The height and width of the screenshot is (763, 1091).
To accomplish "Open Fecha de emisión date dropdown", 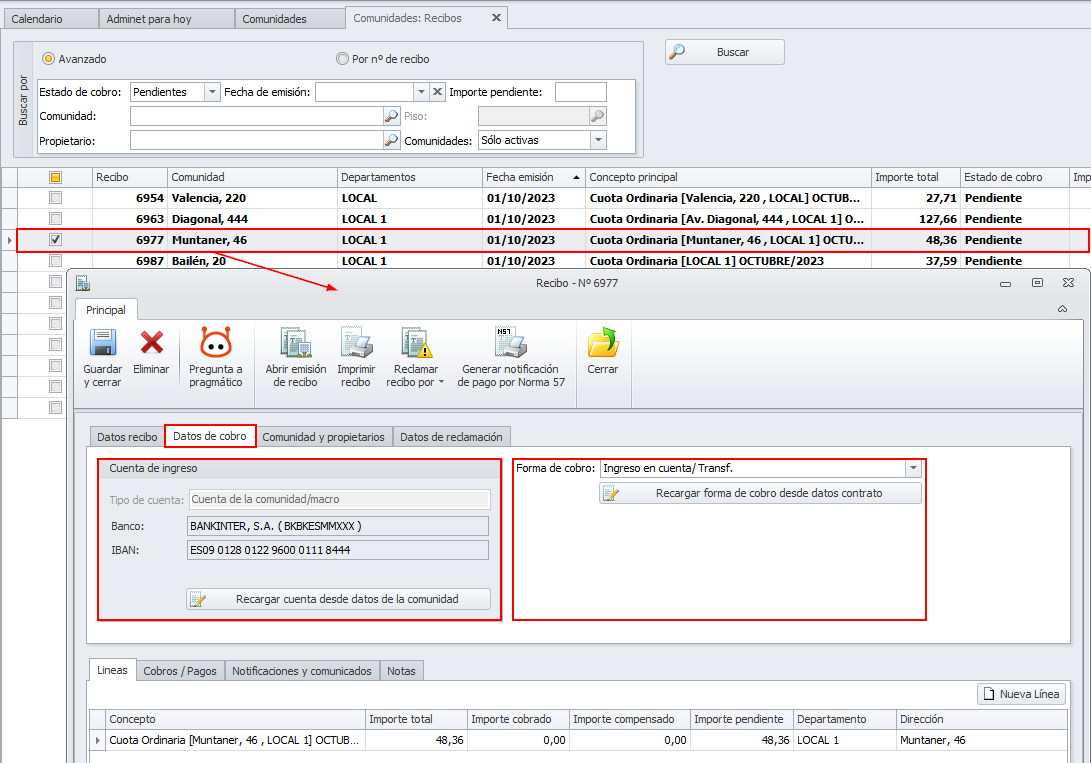I will click(x=421, y=92).
